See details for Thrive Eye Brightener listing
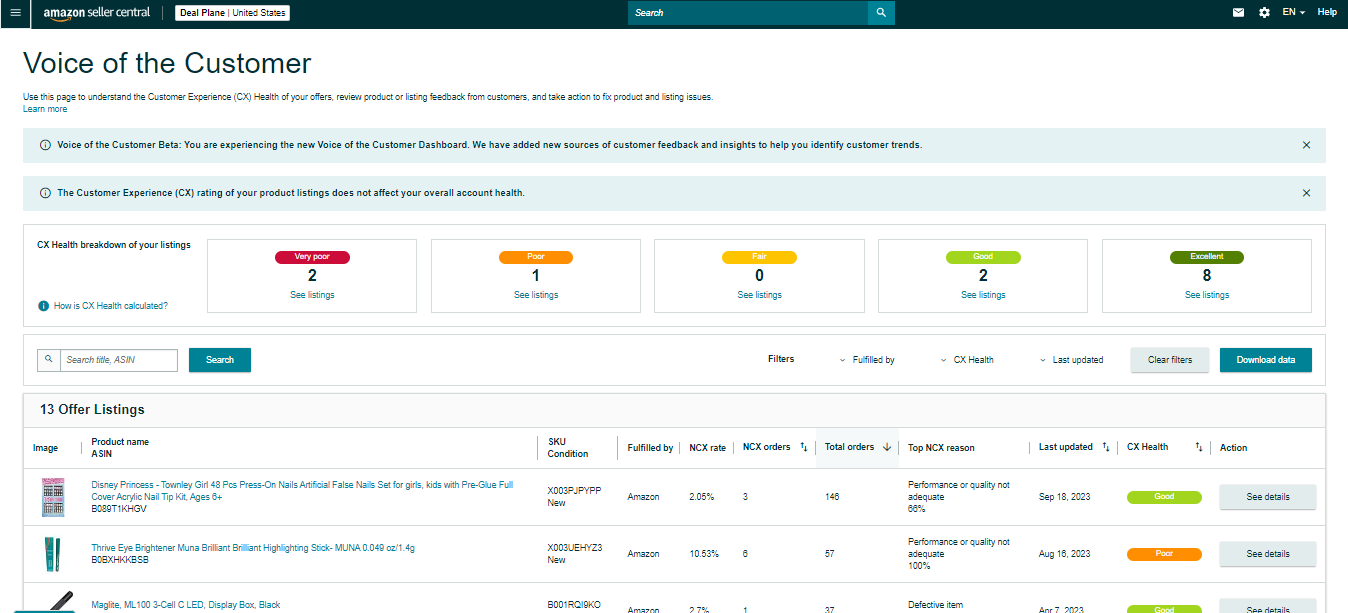The height and width of the screenshot is (613, 1348). click(x=1268, y=554)
